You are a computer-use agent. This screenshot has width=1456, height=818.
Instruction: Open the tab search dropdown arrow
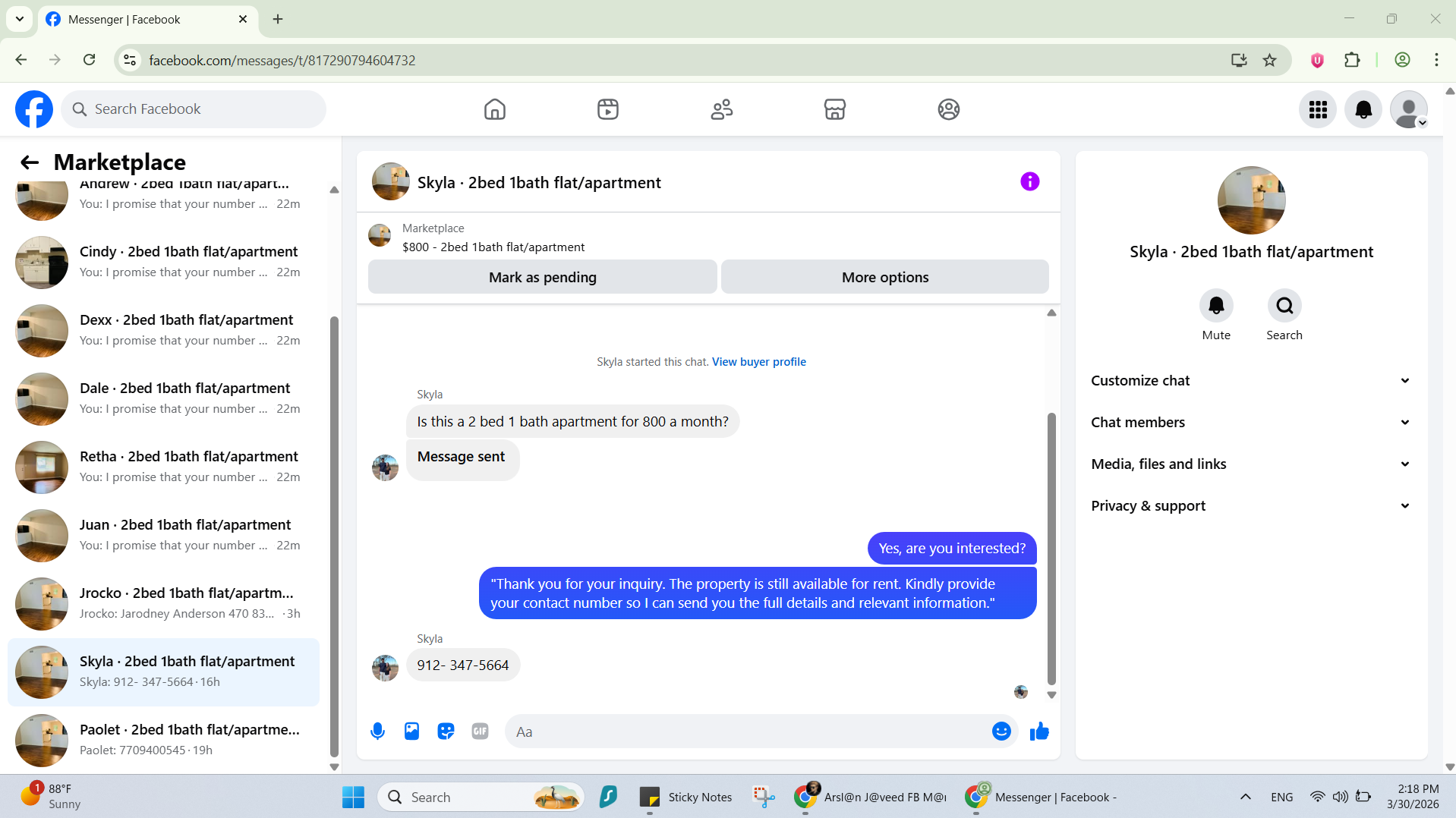[x=20, y=19]
